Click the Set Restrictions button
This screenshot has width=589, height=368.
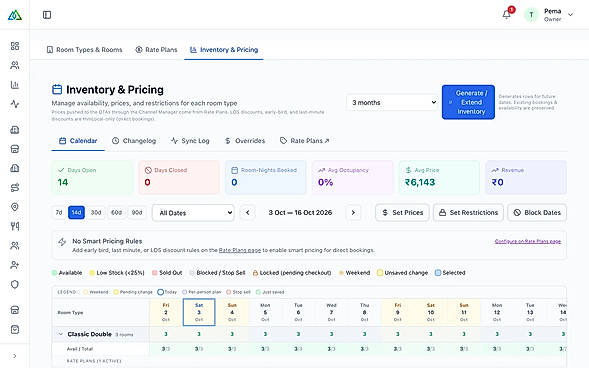click(x=468, y=213)
